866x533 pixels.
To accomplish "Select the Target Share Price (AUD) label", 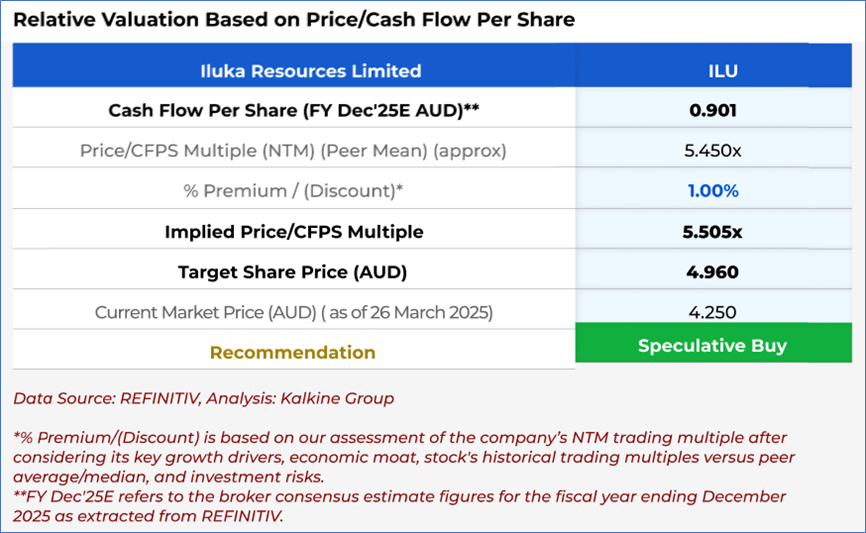I will [294, 272].
